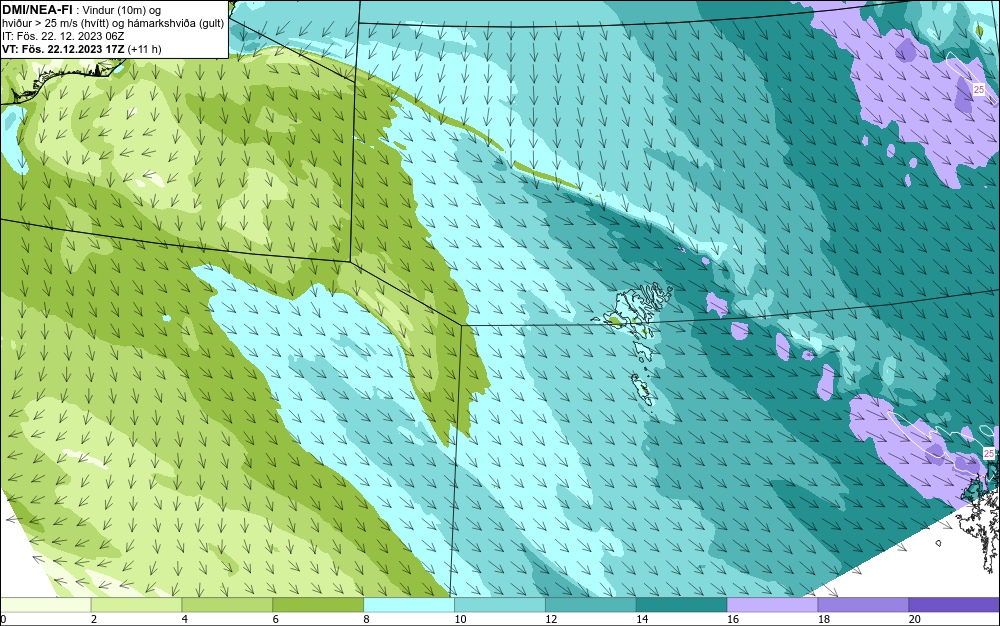Click the initial time "IT: Fös. 22. 12. 2023 06Z"
This screenshot has width=1000, height=626.
point(63,36)
